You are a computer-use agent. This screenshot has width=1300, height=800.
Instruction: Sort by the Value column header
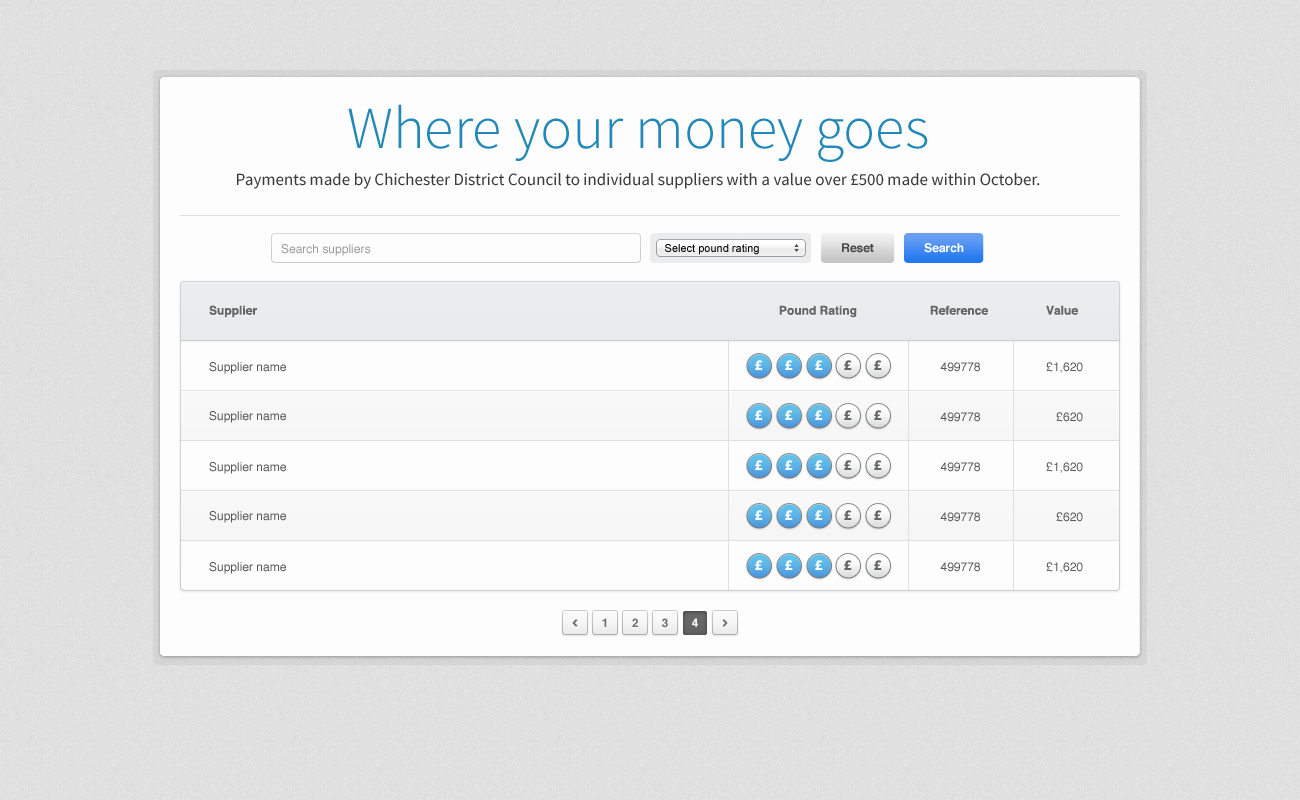click(1062, 311)
